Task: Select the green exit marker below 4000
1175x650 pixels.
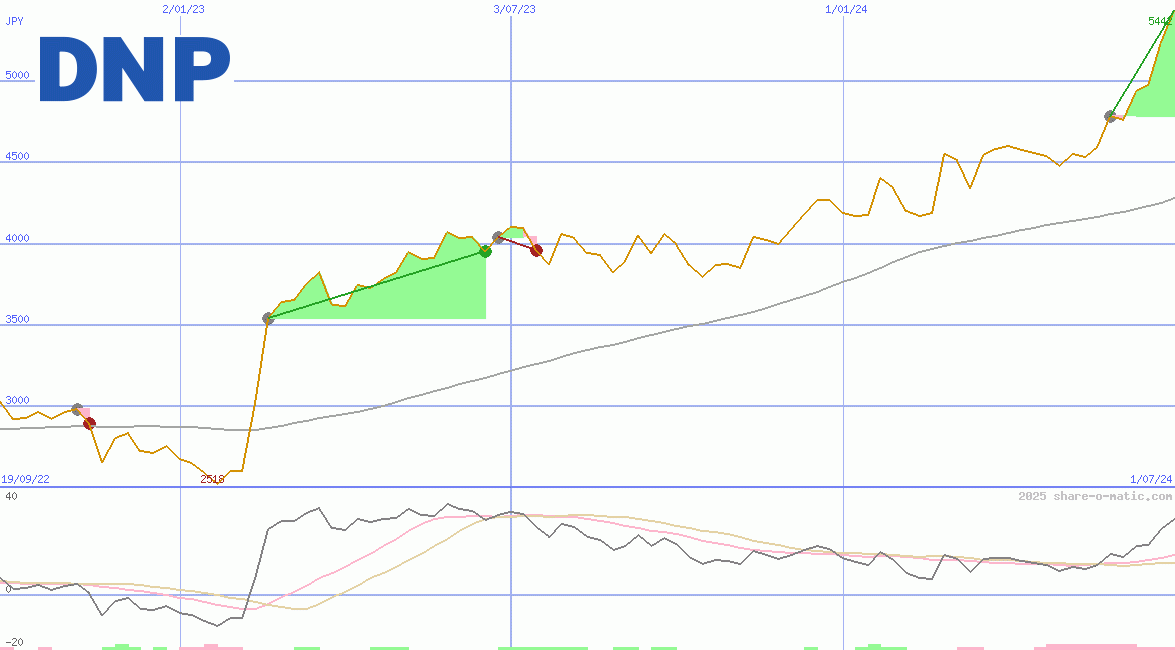Action: 486,251
